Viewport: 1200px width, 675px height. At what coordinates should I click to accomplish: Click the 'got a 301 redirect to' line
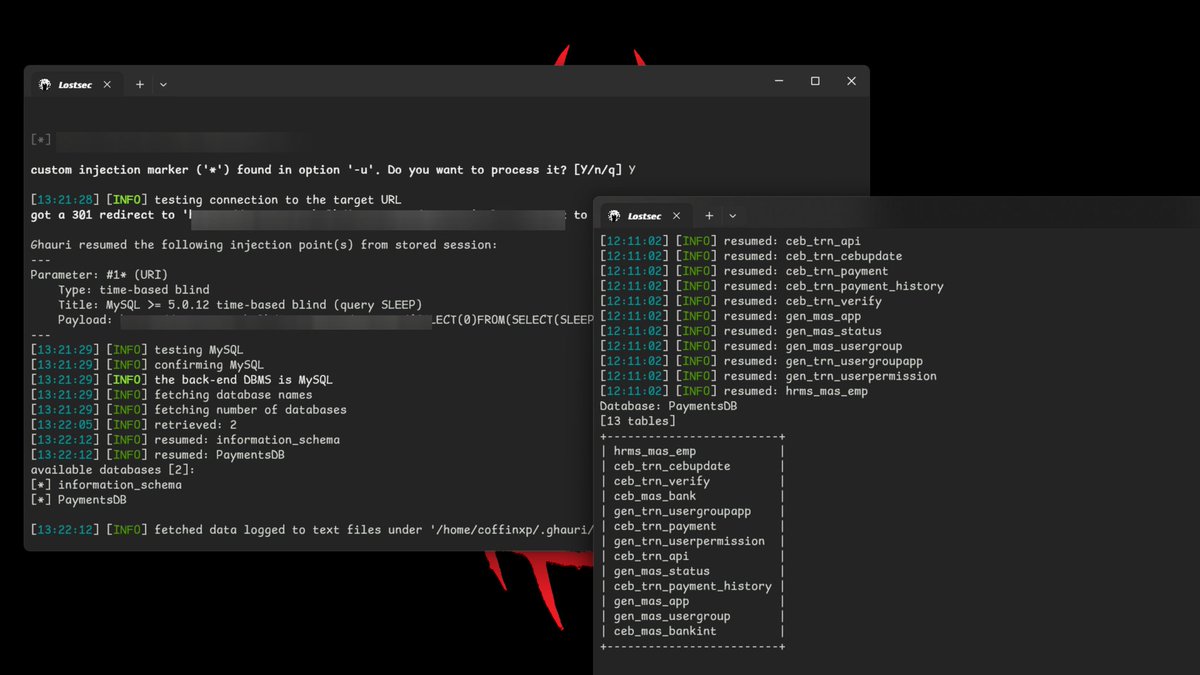pyautogui.click(x=309, y=215)
